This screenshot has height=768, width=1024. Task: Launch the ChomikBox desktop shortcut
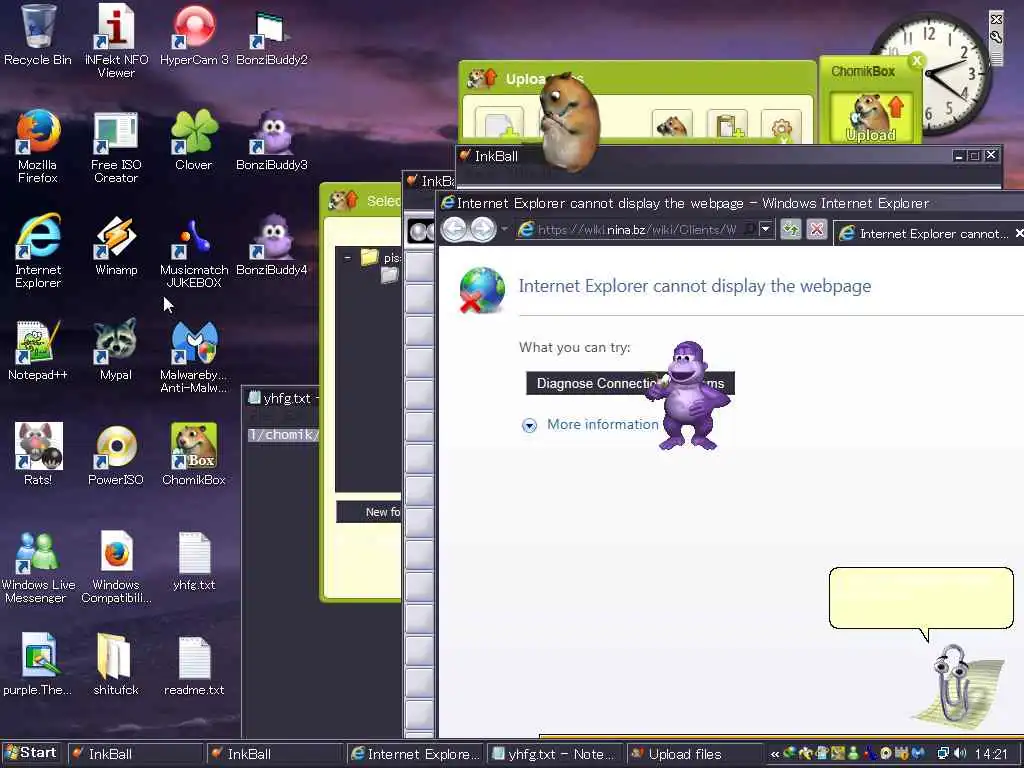[194, 455]
